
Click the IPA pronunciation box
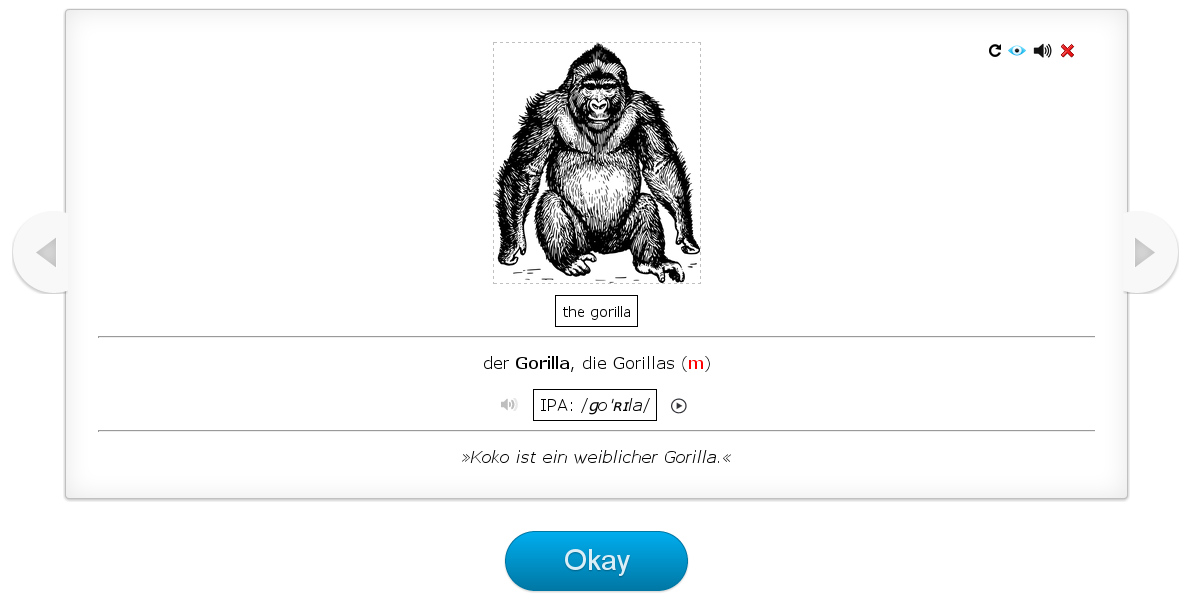(x=595, y=405)
